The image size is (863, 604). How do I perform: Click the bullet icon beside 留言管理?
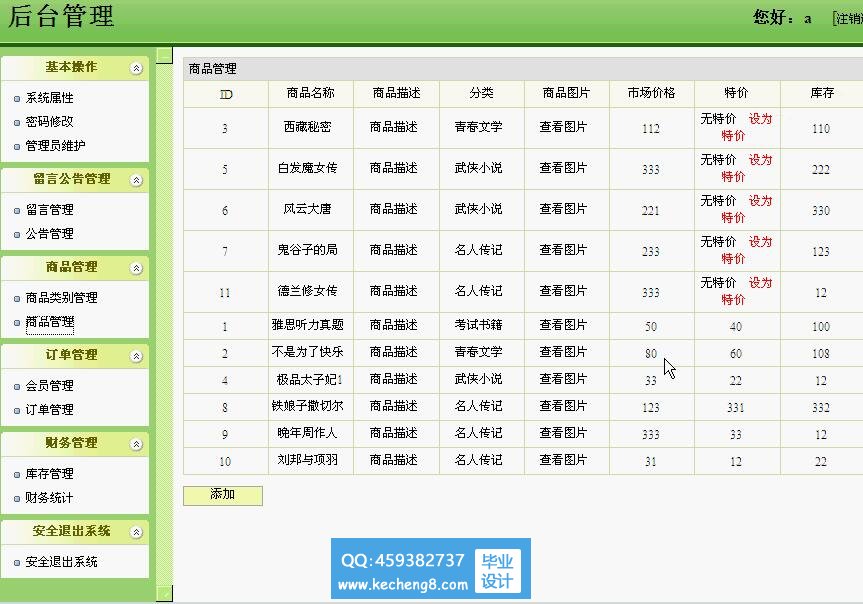click(17, 211)
